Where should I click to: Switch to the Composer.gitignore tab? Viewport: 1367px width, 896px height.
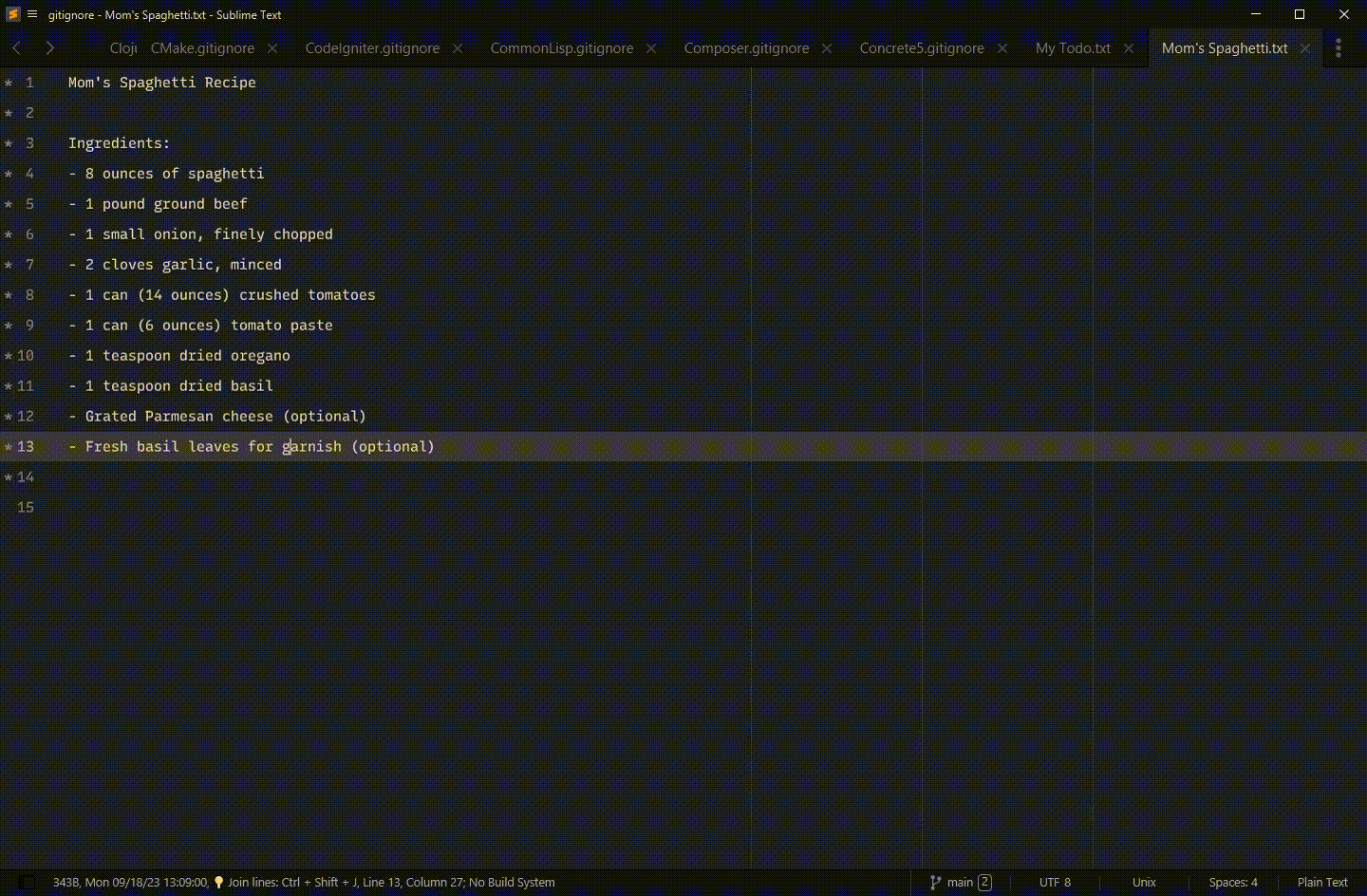[746, 48]
